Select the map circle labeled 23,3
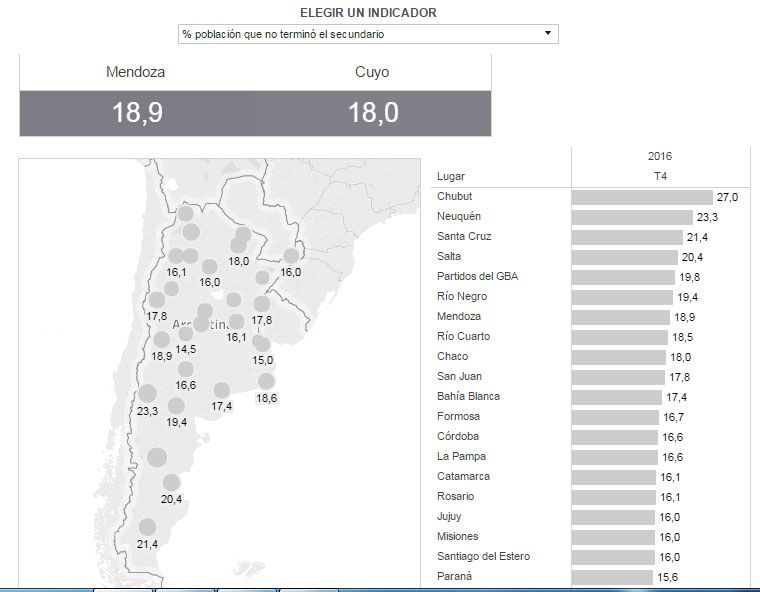 pos(147,393)
